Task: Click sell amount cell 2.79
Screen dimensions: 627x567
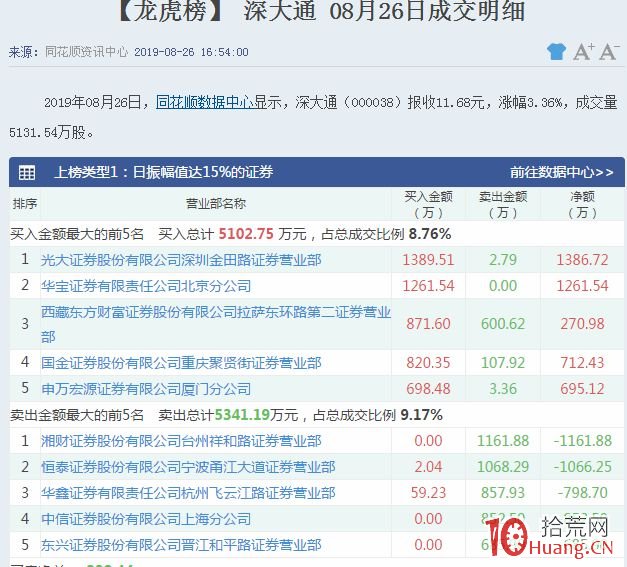Action: [x=503, y=260]
